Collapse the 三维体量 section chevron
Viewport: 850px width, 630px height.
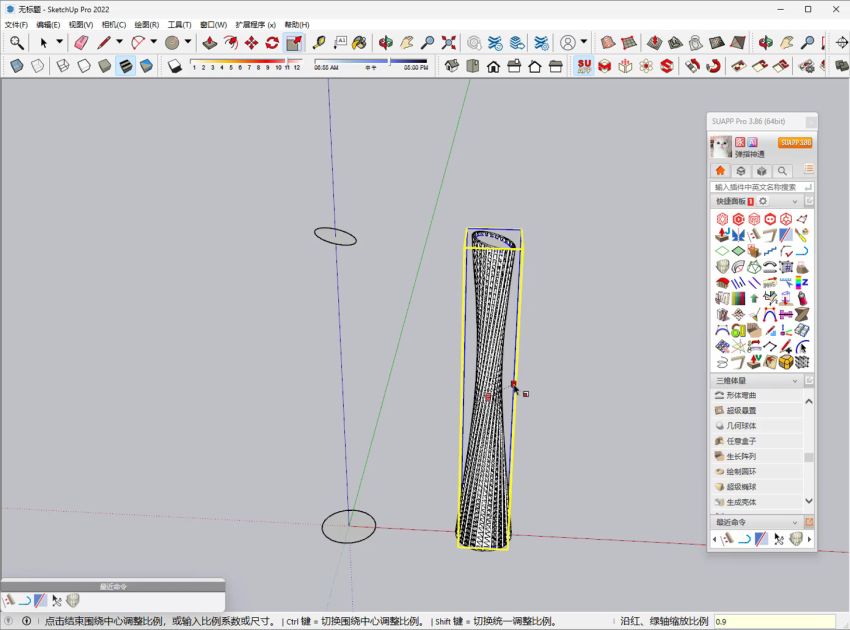click(x=795, y=381)
